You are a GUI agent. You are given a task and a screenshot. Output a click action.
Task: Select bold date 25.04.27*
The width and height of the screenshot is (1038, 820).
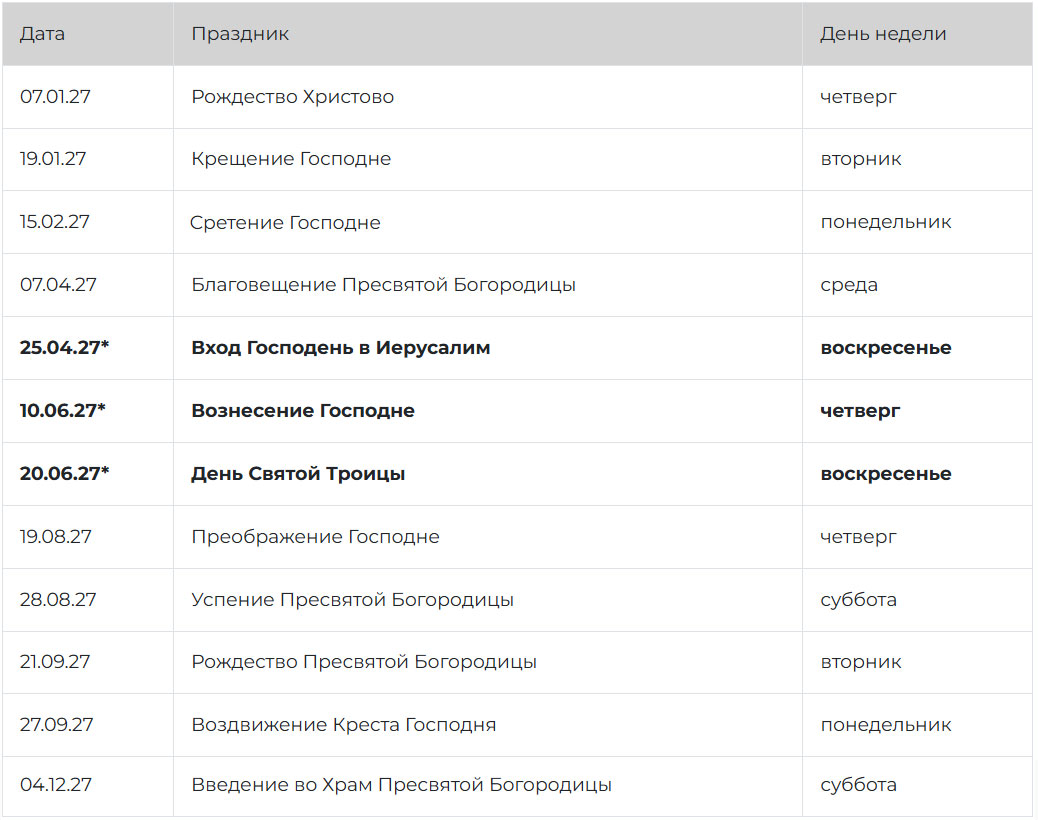pos(64,347)
